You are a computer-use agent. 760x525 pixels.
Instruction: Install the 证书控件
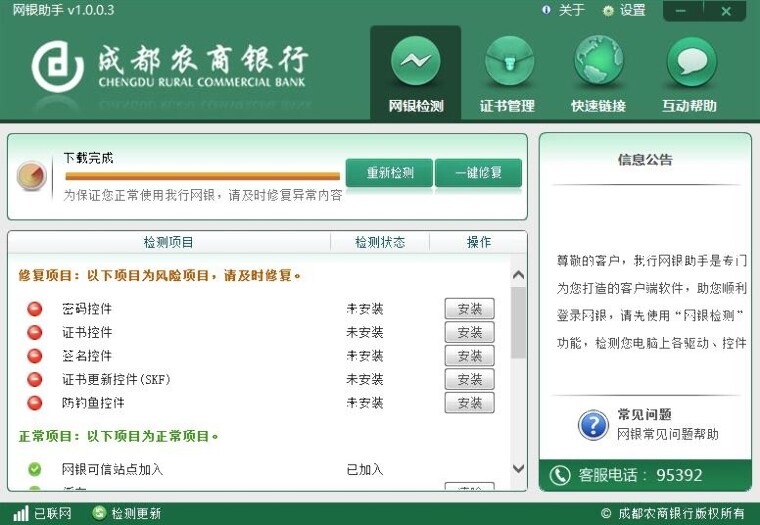click(x=469, y=332)
